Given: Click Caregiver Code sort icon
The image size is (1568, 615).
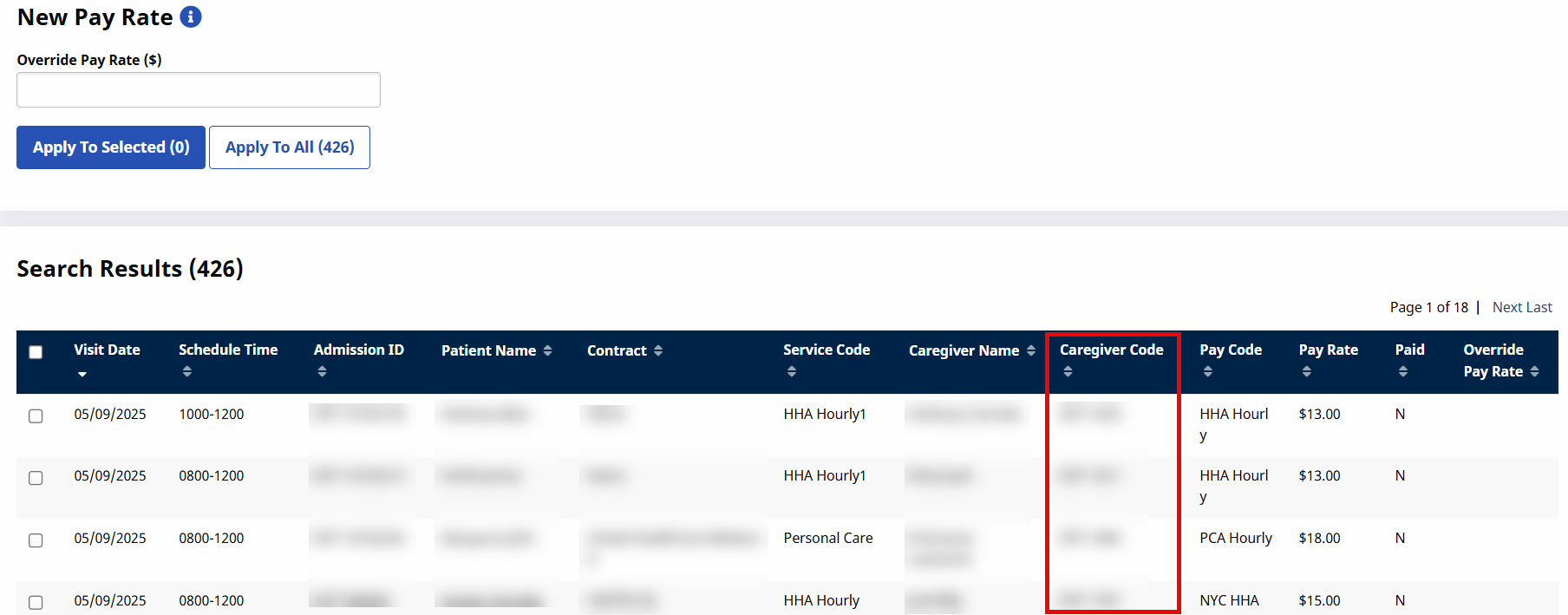Looking at the screenshot, I should click(1068, 371).
